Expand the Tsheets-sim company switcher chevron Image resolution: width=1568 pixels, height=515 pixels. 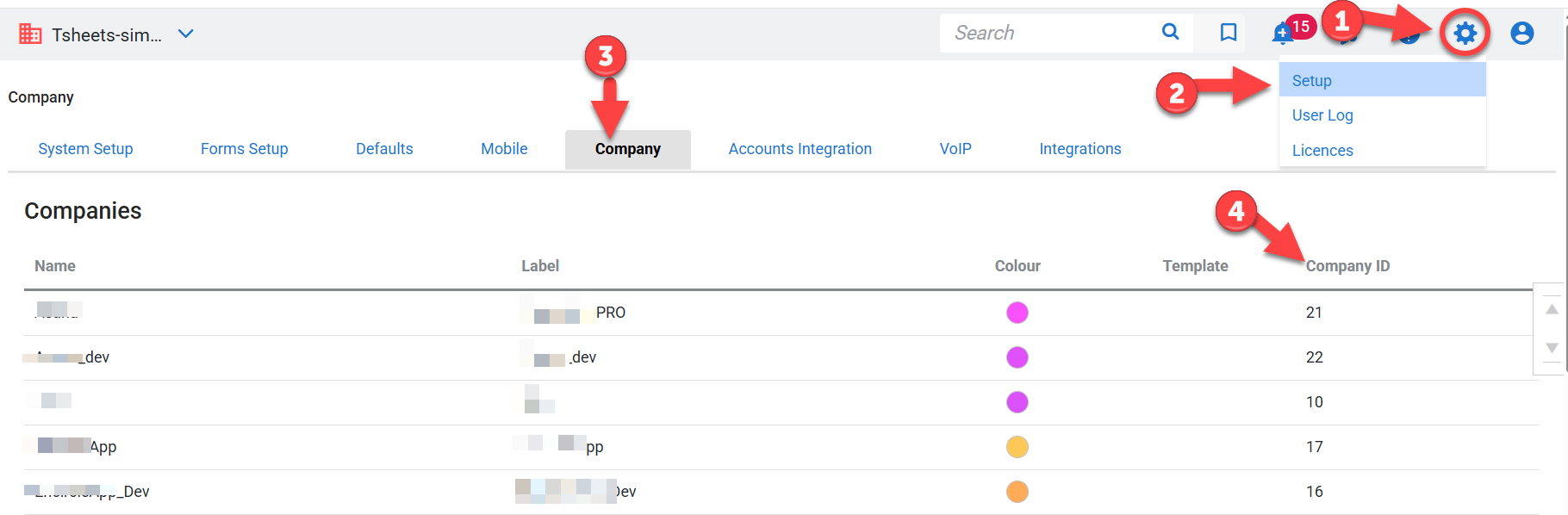[185, 34]
